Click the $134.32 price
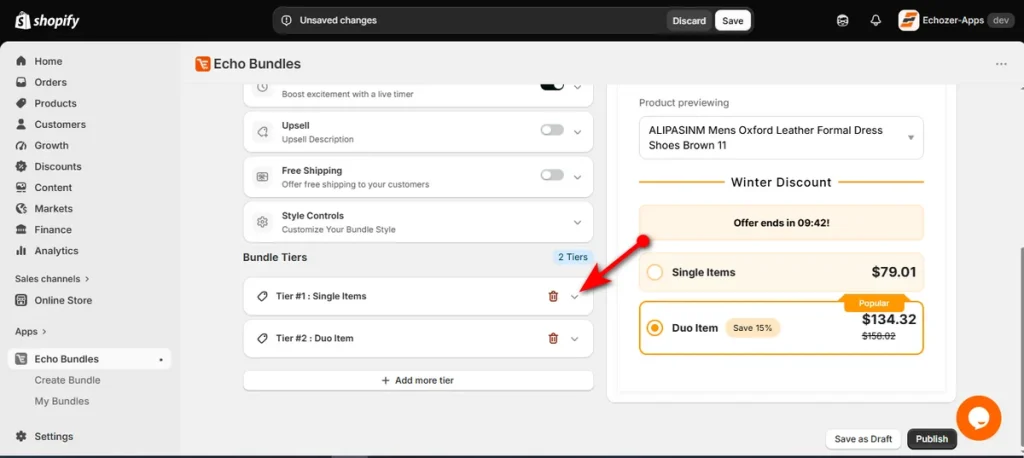Screen dimensions: 1024x458 tap(889, 319)
